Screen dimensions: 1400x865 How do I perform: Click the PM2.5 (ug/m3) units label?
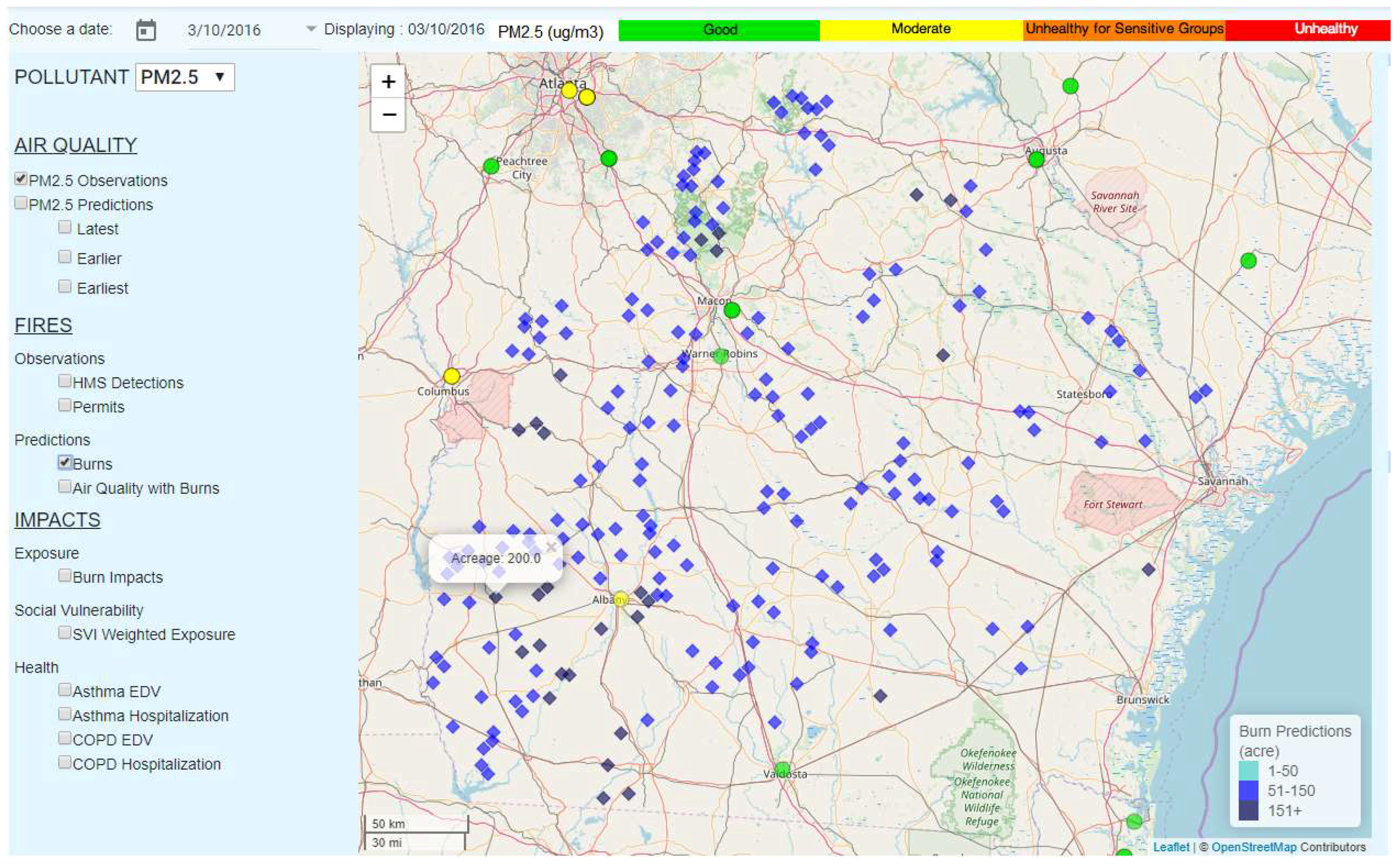[550, 31]
